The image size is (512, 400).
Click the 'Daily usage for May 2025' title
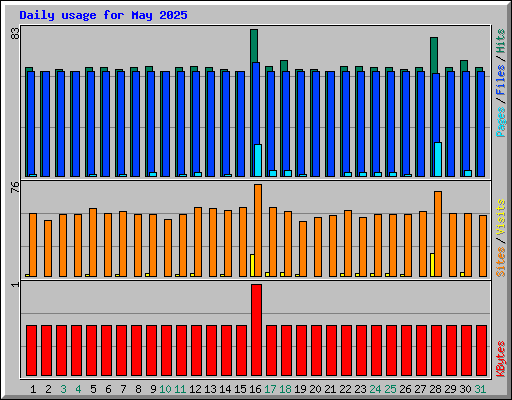(103, 15)
